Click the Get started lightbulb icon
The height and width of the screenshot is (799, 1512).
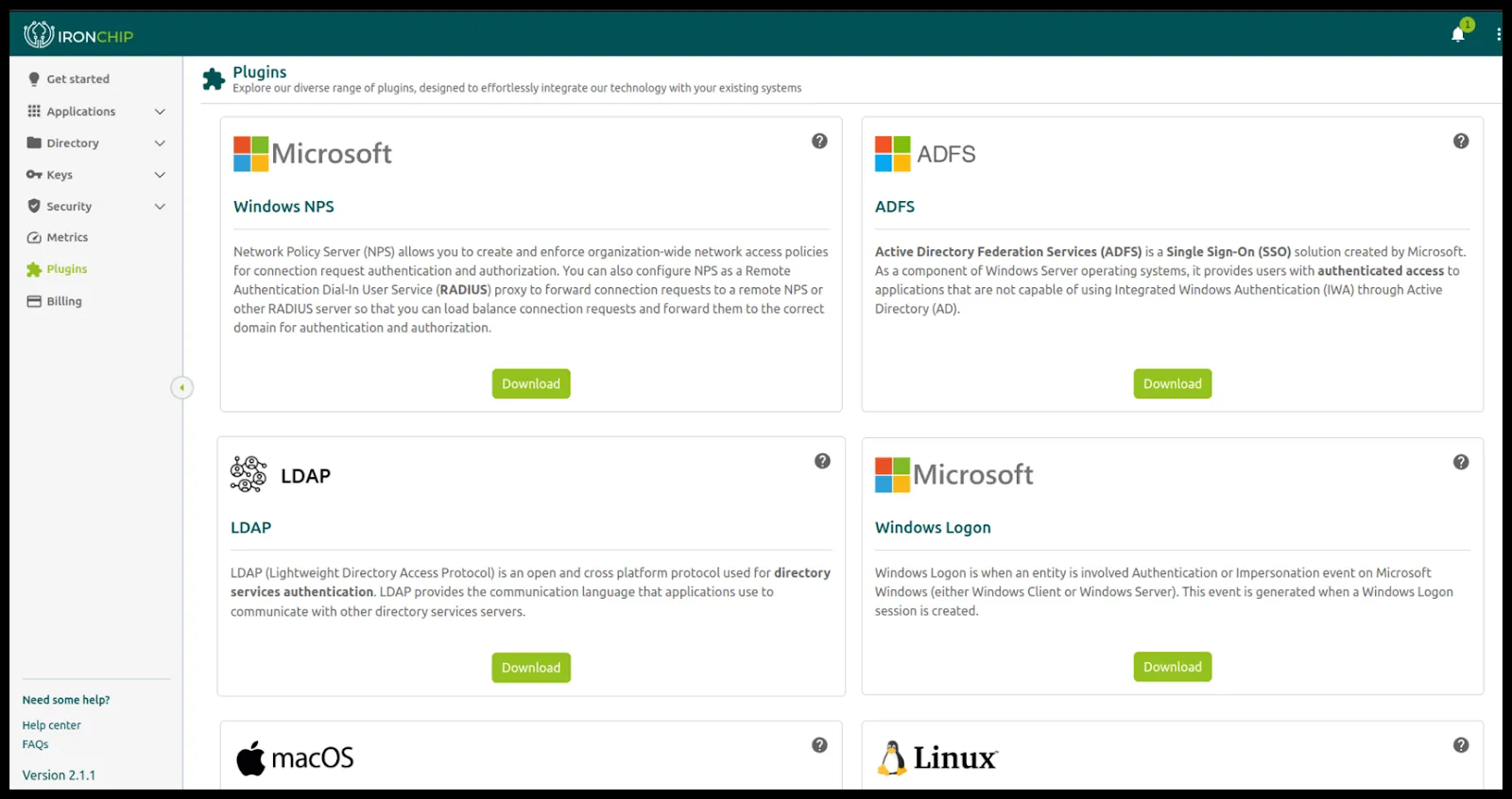34,79
